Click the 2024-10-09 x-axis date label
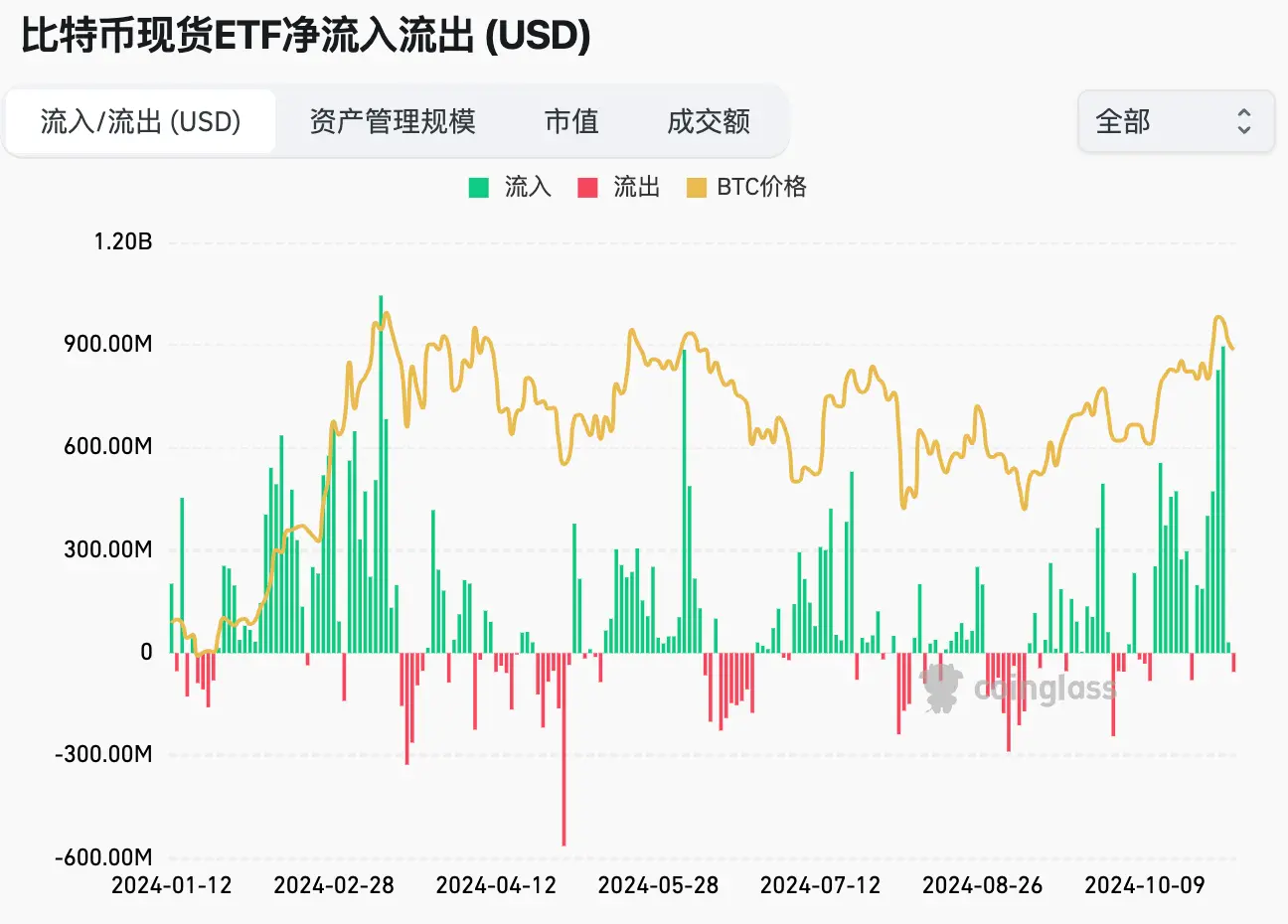This screenshot has width=1288, height=924. pyautogui.click(x=1144, y=885)
